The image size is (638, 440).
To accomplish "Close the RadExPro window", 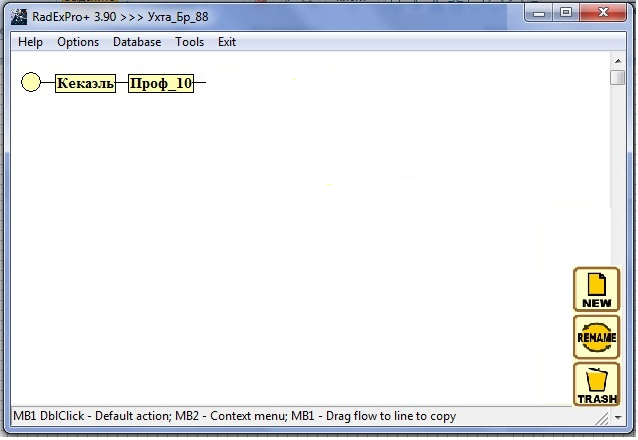I will (x=603, y=13).
